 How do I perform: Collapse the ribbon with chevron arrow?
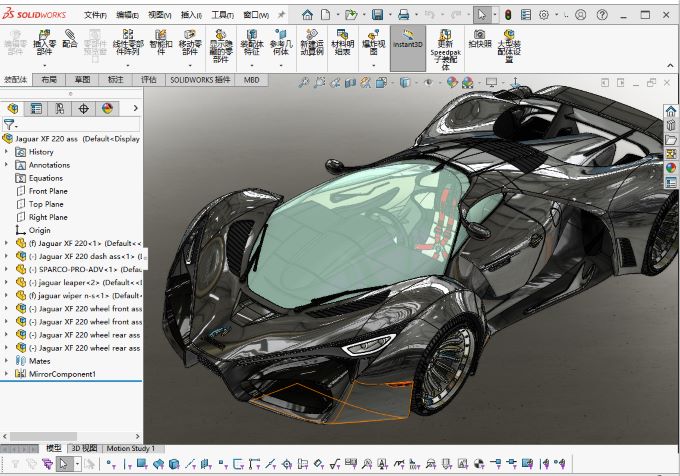(x=670, y=65)
